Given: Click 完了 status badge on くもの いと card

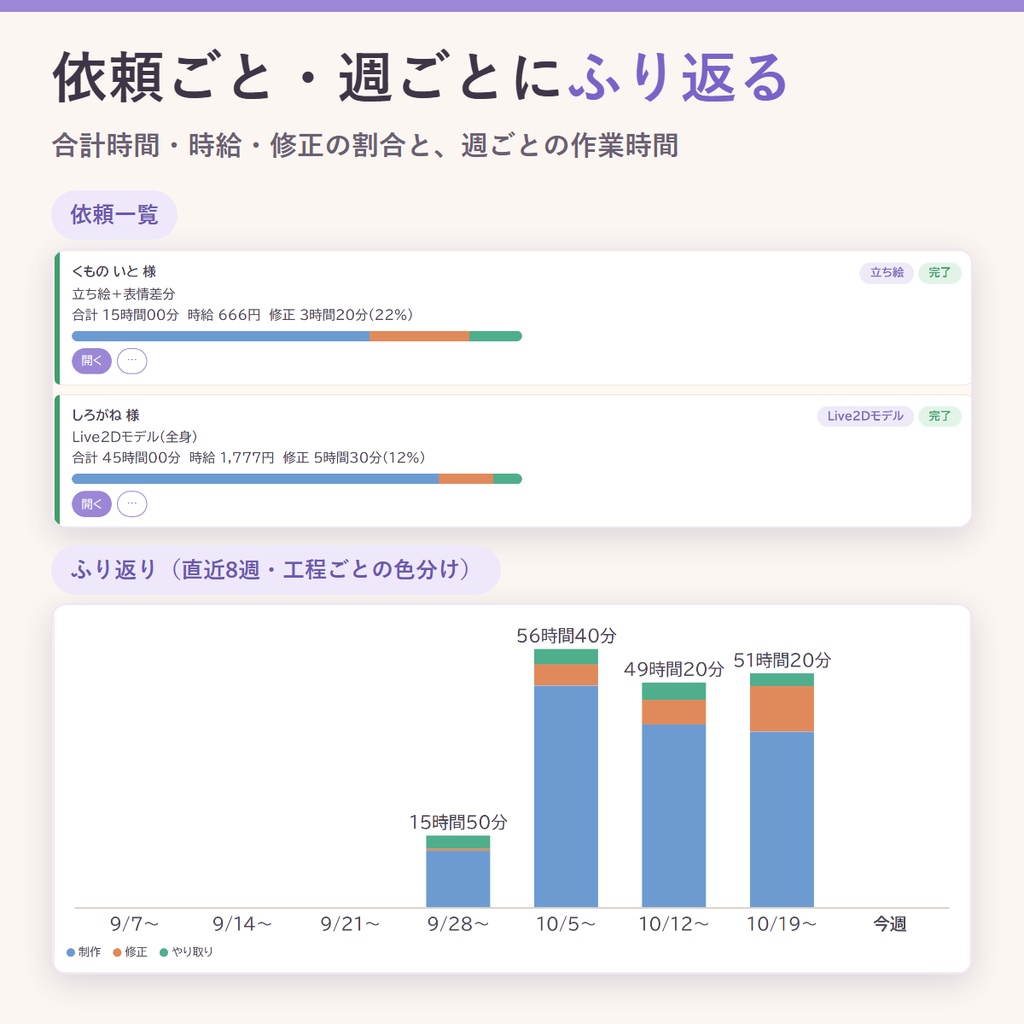Looking at the screenshot, I should click(x=939, y=272).
